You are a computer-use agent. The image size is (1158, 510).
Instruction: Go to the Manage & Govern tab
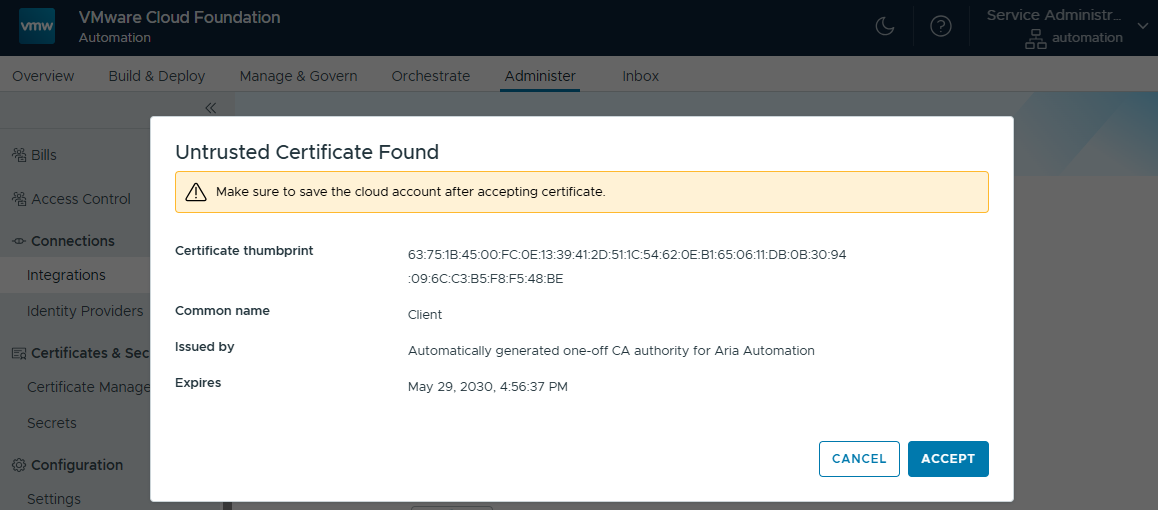coord(298,76)
